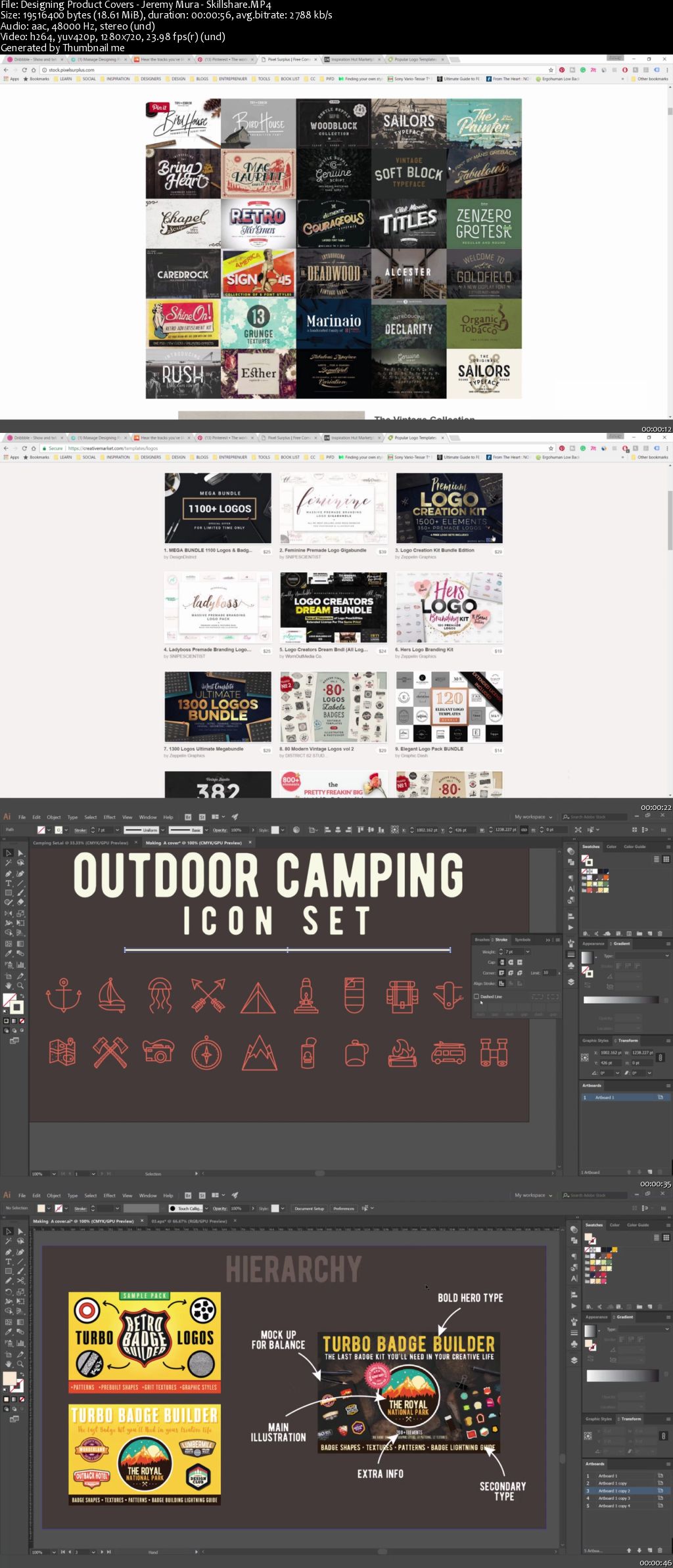This screenshot has height=1568, width=673.
Task: Toggle constrain width and height proportions link
Action: point(661,1057)
